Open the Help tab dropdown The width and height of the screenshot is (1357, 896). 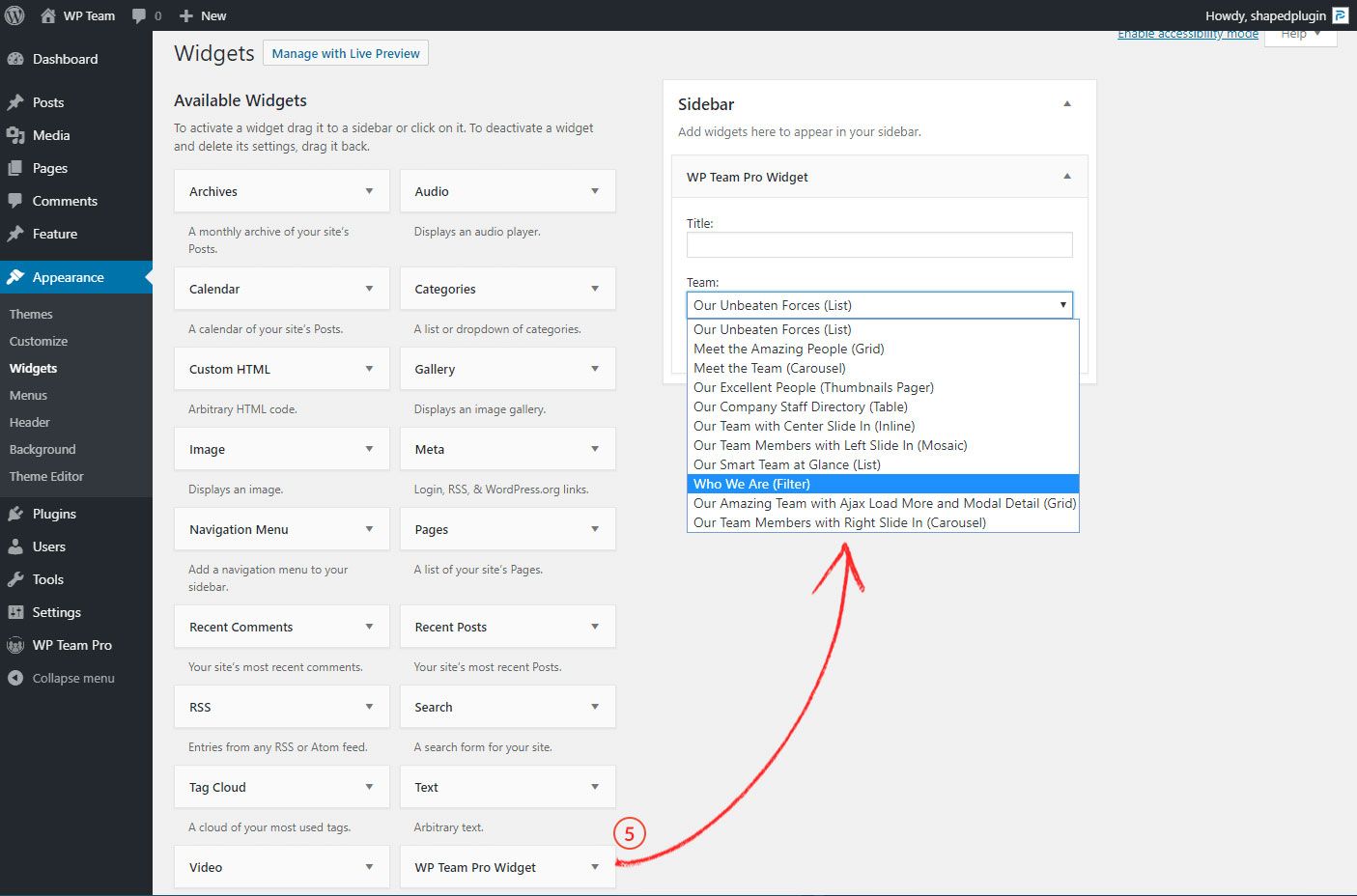pyautogui.click(x=1300, y=36)
